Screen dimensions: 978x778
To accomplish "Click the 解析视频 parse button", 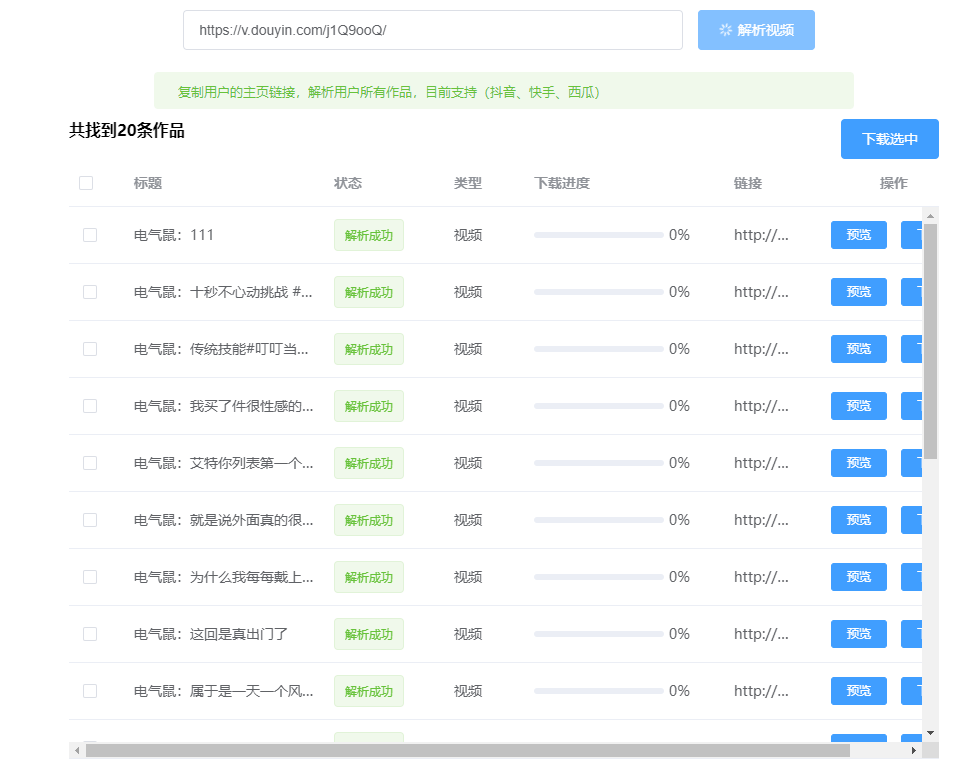I will point(756,30).
